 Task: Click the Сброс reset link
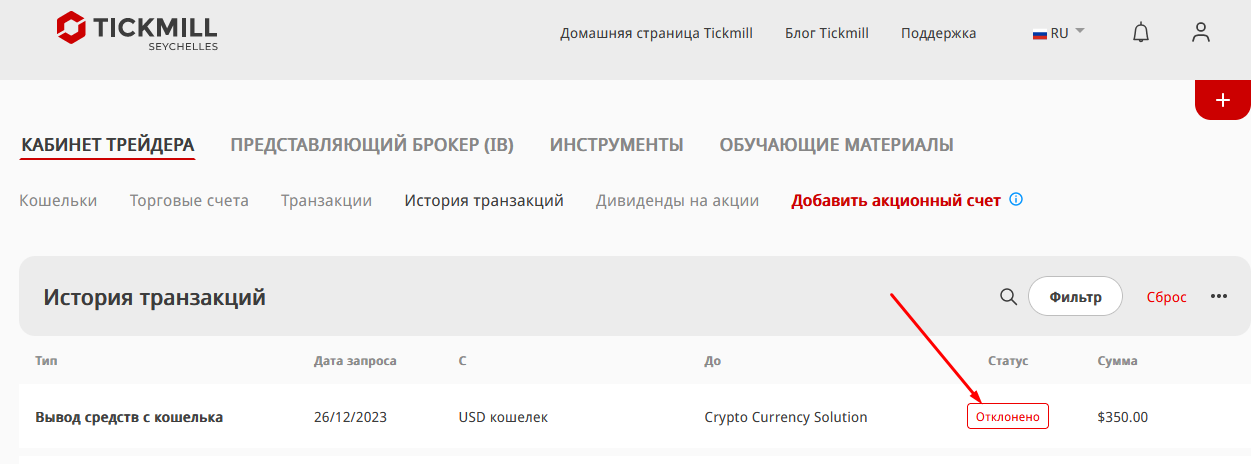tap(1166, 297)
